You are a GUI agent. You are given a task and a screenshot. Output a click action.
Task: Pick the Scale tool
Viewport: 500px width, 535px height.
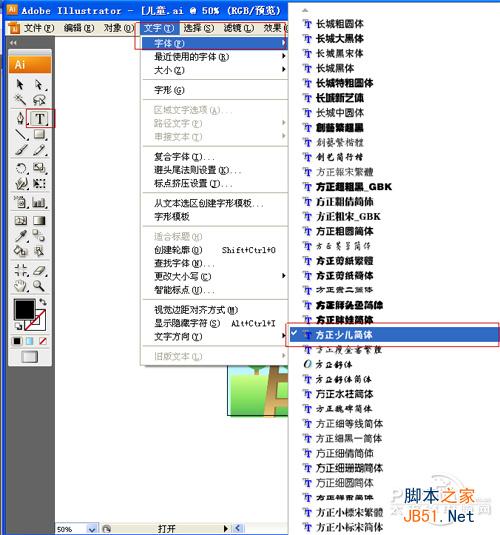point(39,168)
